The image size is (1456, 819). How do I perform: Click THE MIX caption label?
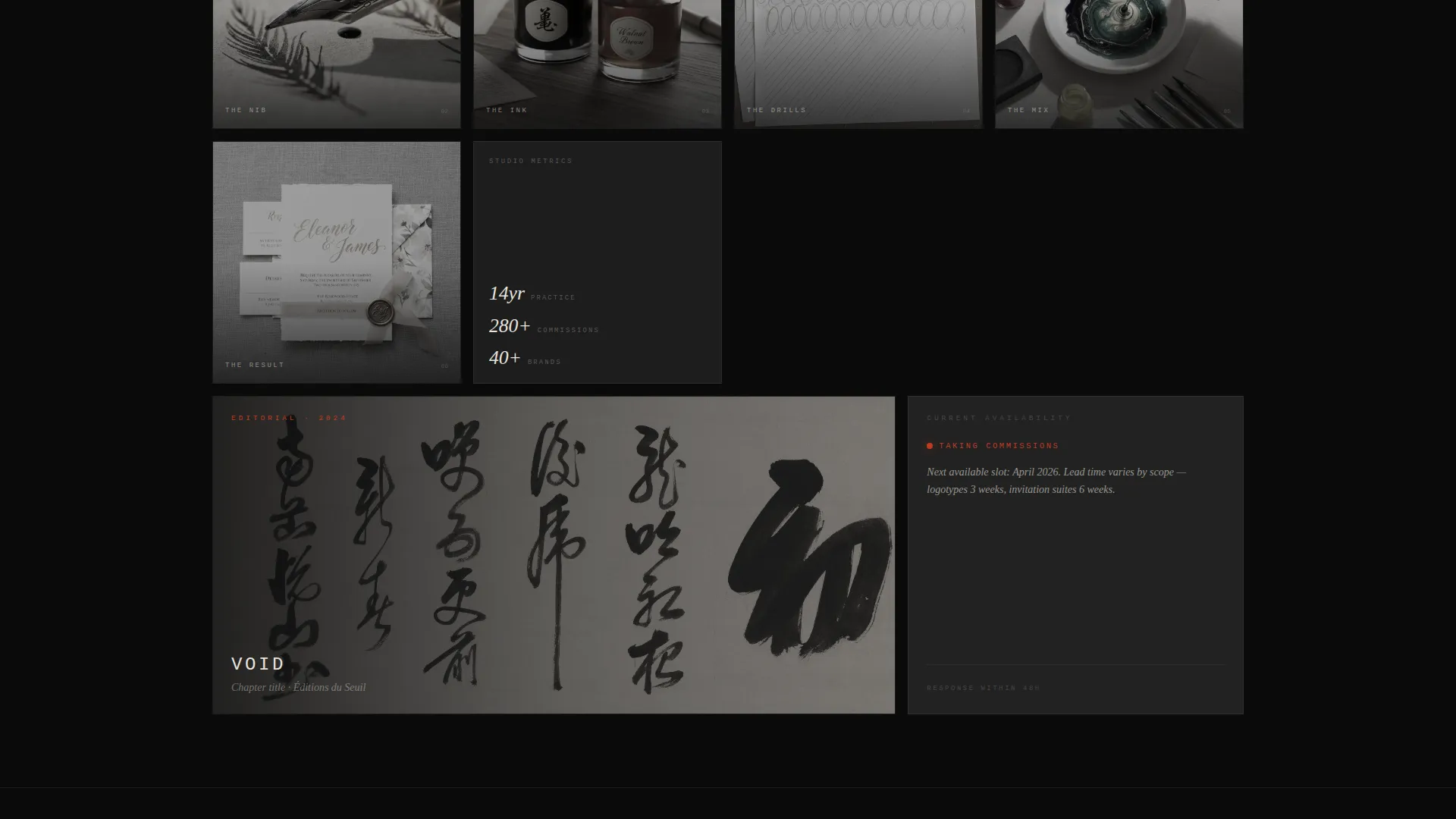1028,110
